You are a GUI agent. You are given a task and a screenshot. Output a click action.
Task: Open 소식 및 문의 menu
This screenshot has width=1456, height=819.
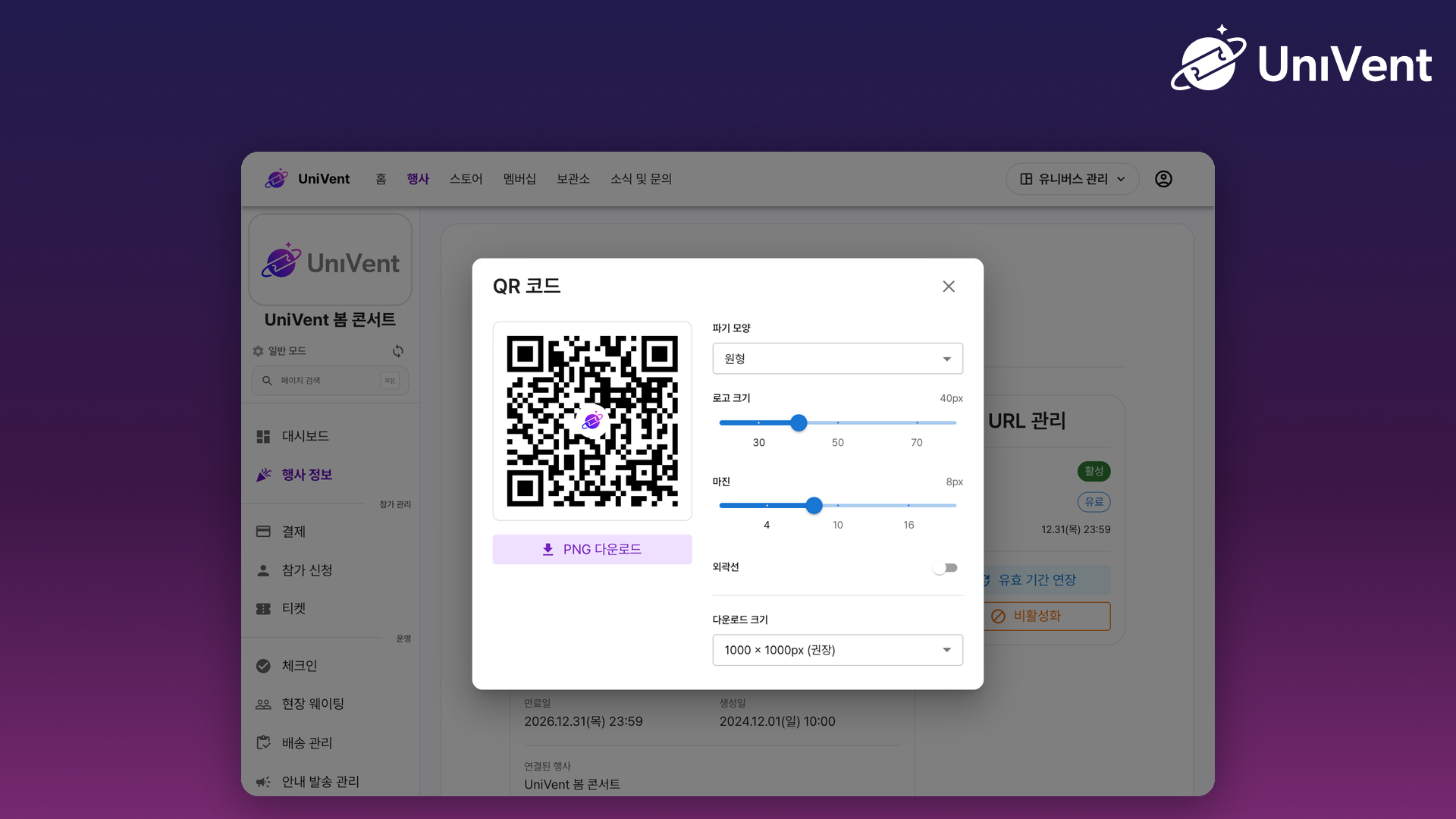click(641, 179)
